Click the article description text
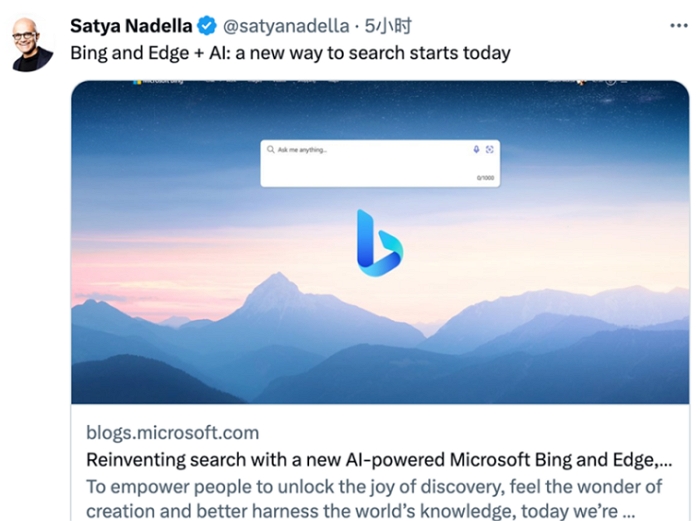 click(x=375, y=498)
